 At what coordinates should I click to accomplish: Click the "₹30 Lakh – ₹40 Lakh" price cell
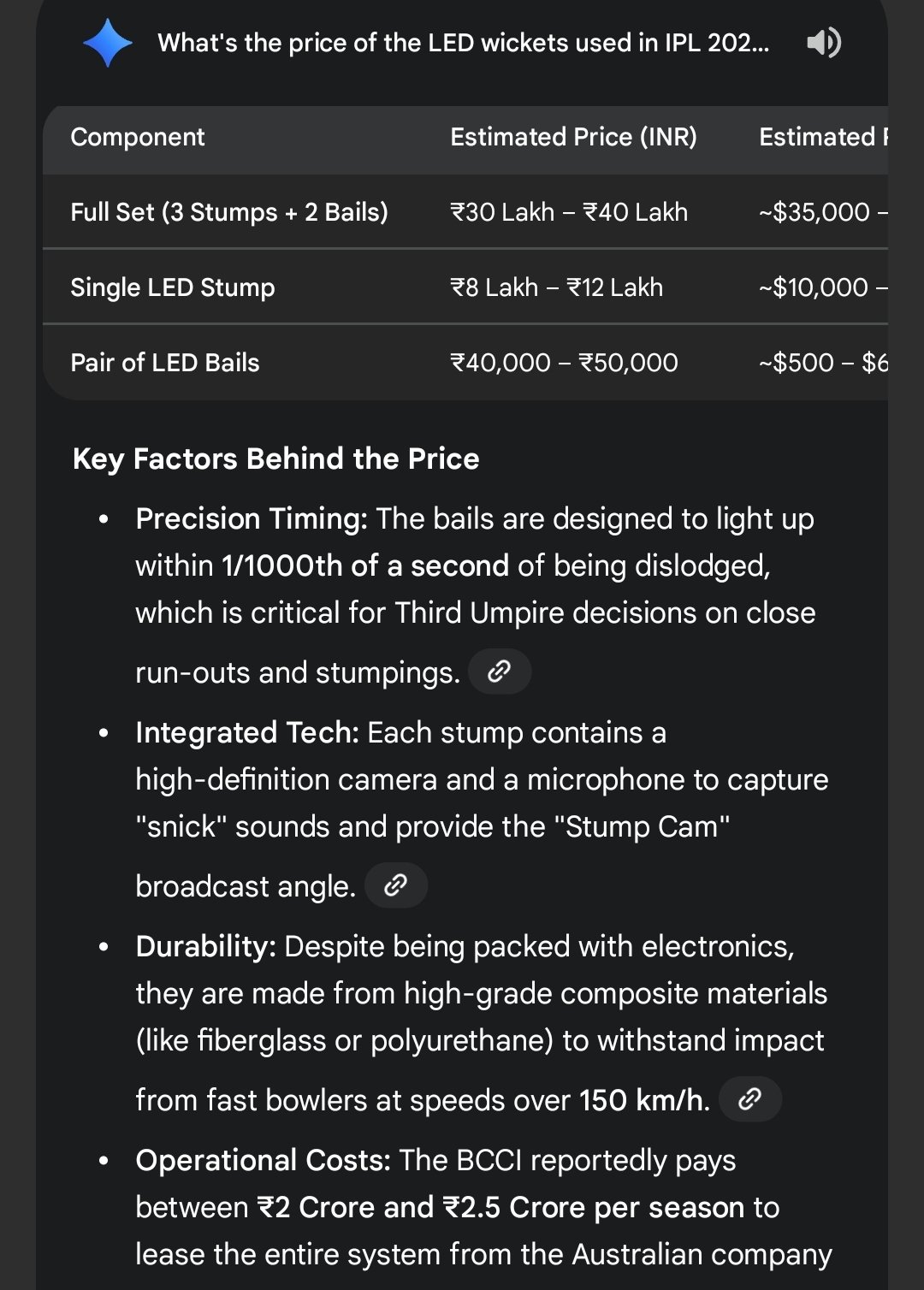tap(569, 212)
